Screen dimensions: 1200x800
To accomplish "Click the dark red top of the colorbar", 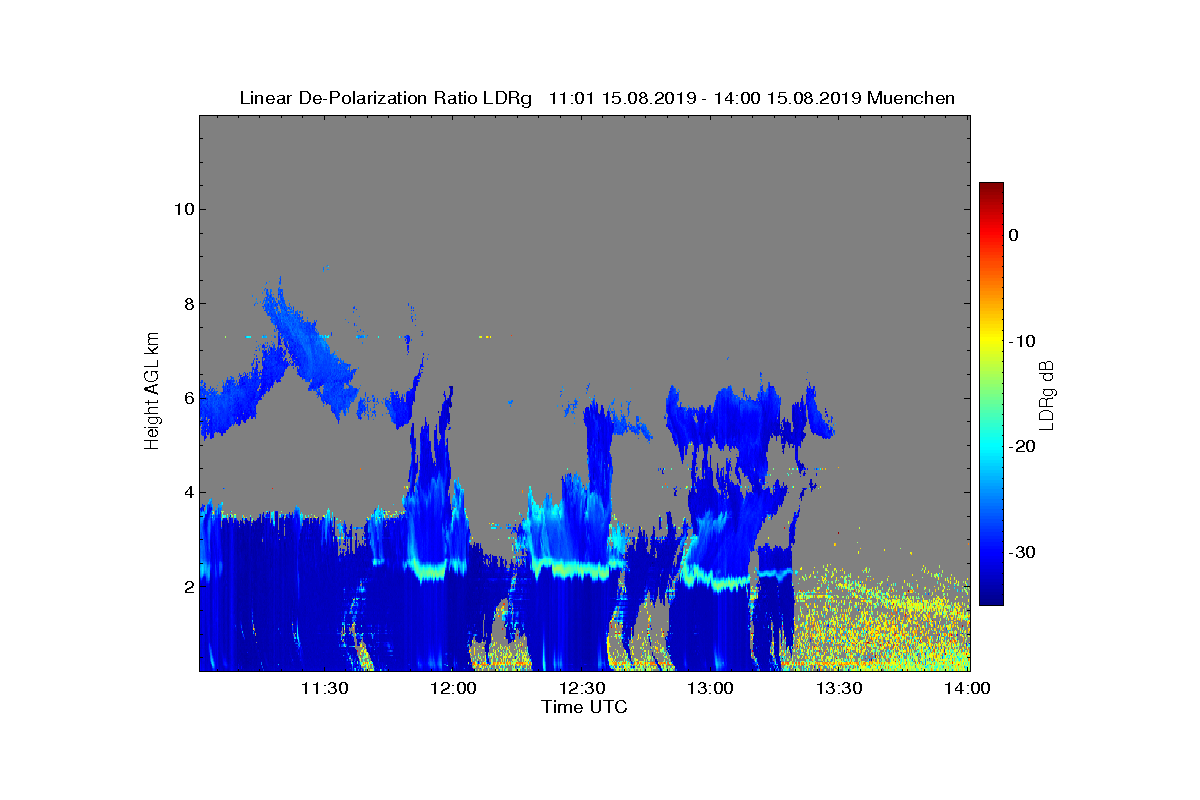I will (x=991, y=190).
